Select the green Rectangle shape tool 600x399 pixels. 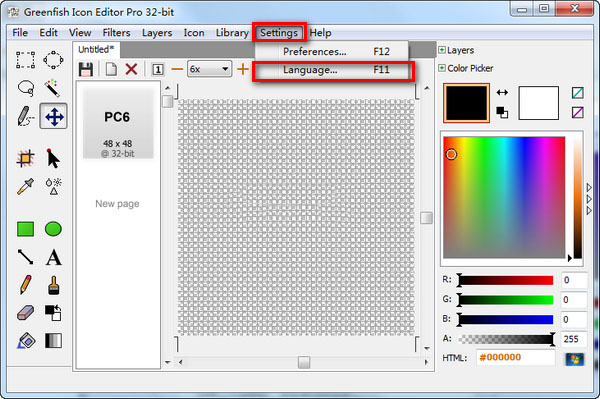pyautogui.click(x=25, y=229)
